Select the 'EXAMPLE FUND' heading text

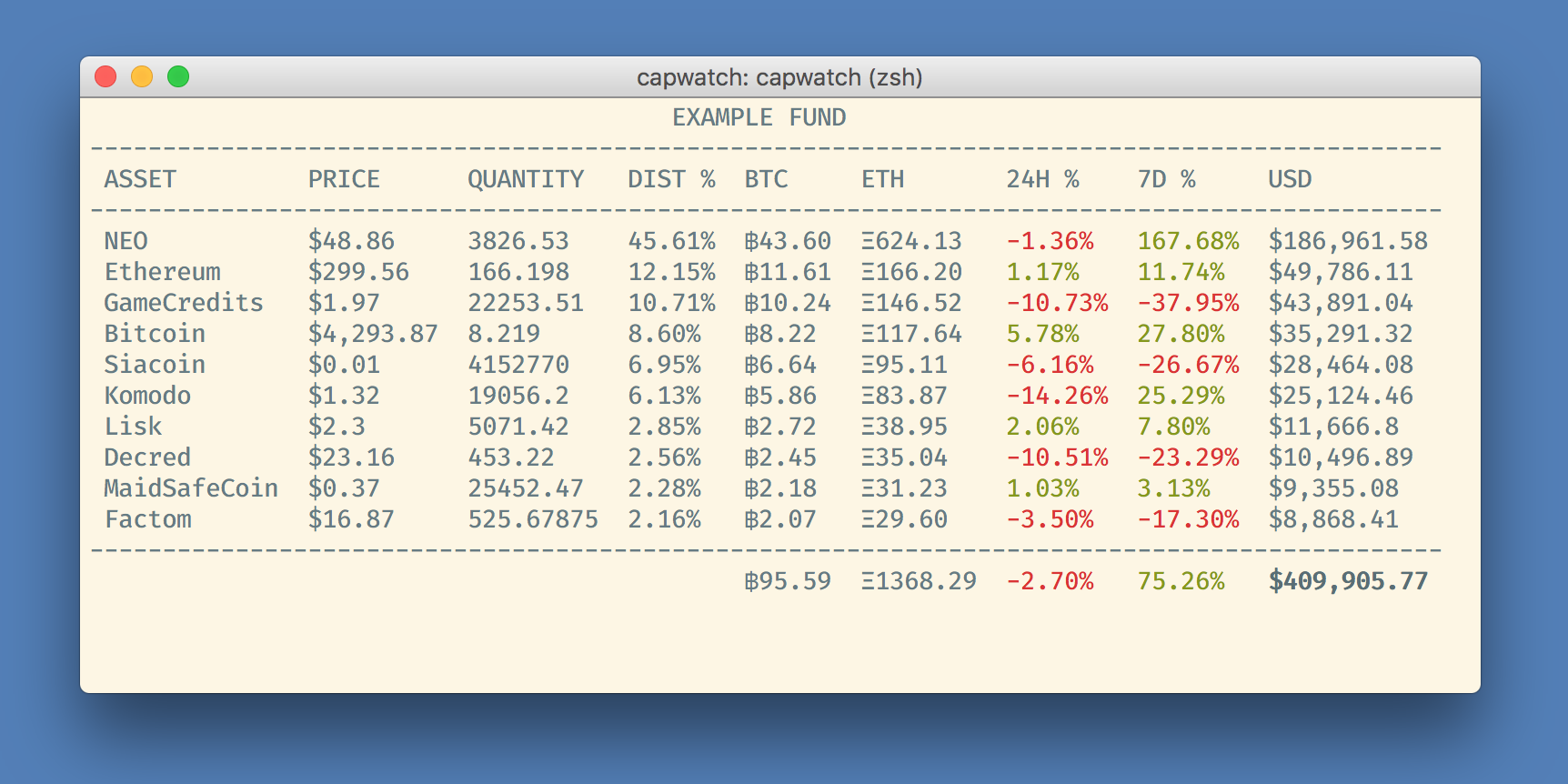click(759, 117)
